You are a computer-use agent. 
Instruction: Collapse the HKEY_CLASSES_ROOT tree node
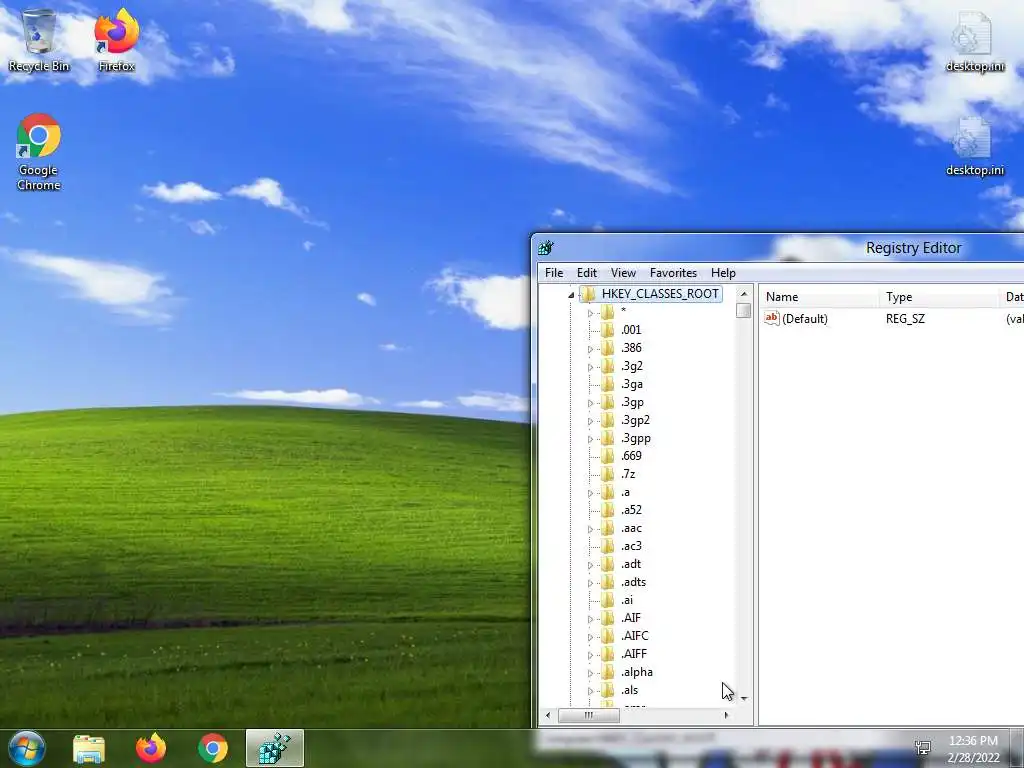pos(571,295)
